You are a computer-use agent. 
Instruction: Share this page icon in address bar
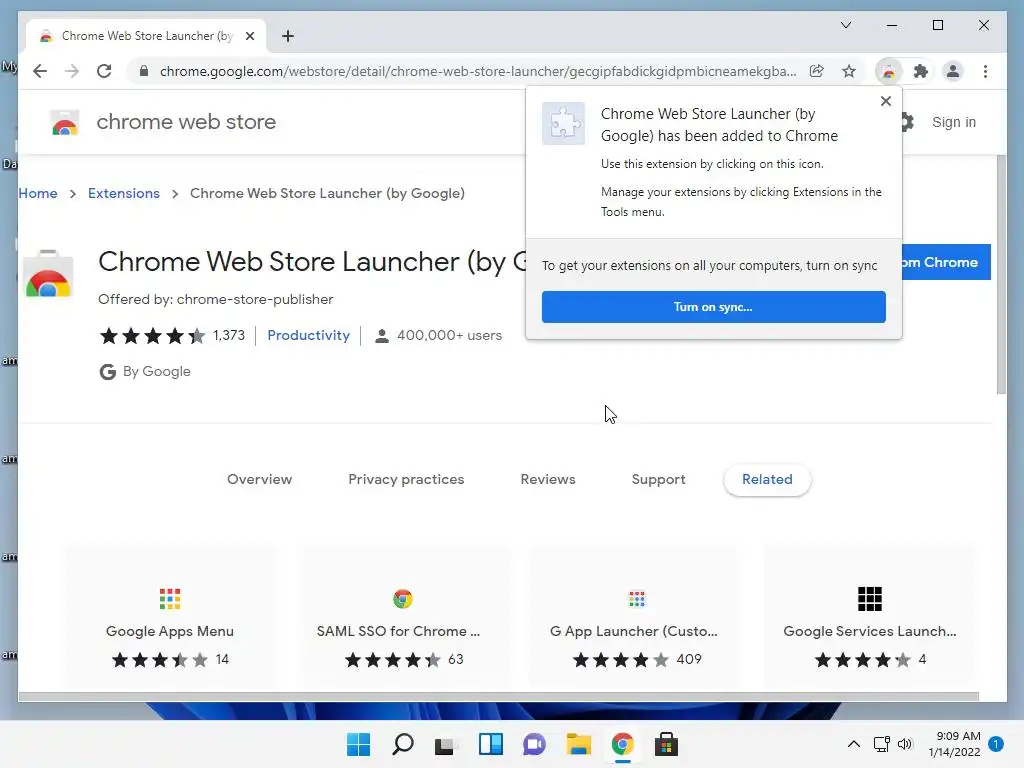tap(816, 71)
